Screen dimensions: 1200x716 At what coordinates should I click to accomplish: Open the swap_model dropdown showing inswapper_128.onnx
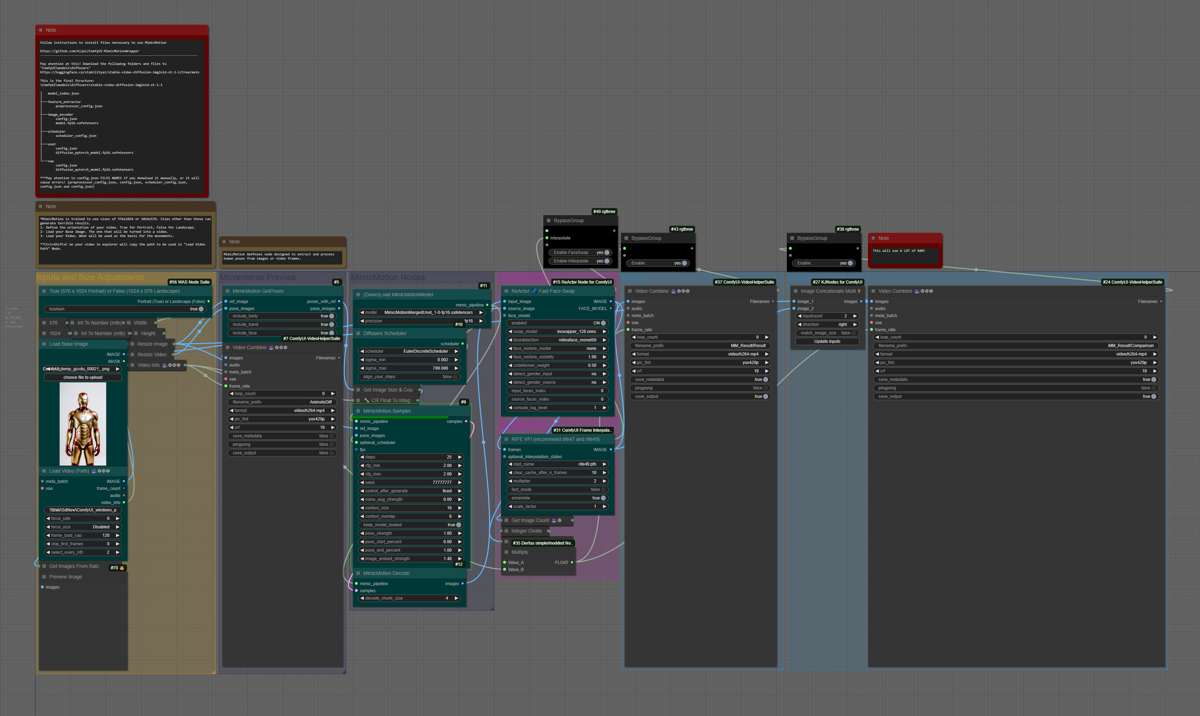pos(557,331)
